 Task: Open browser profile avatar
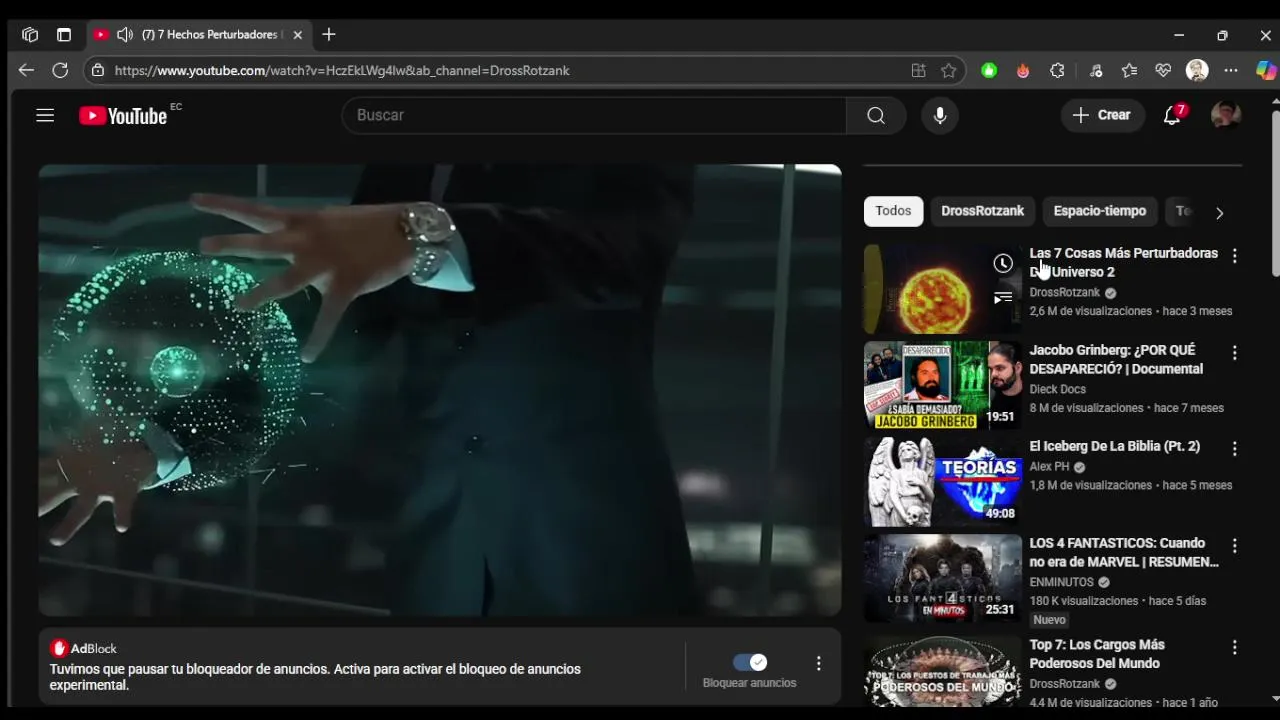(1197, 70)
